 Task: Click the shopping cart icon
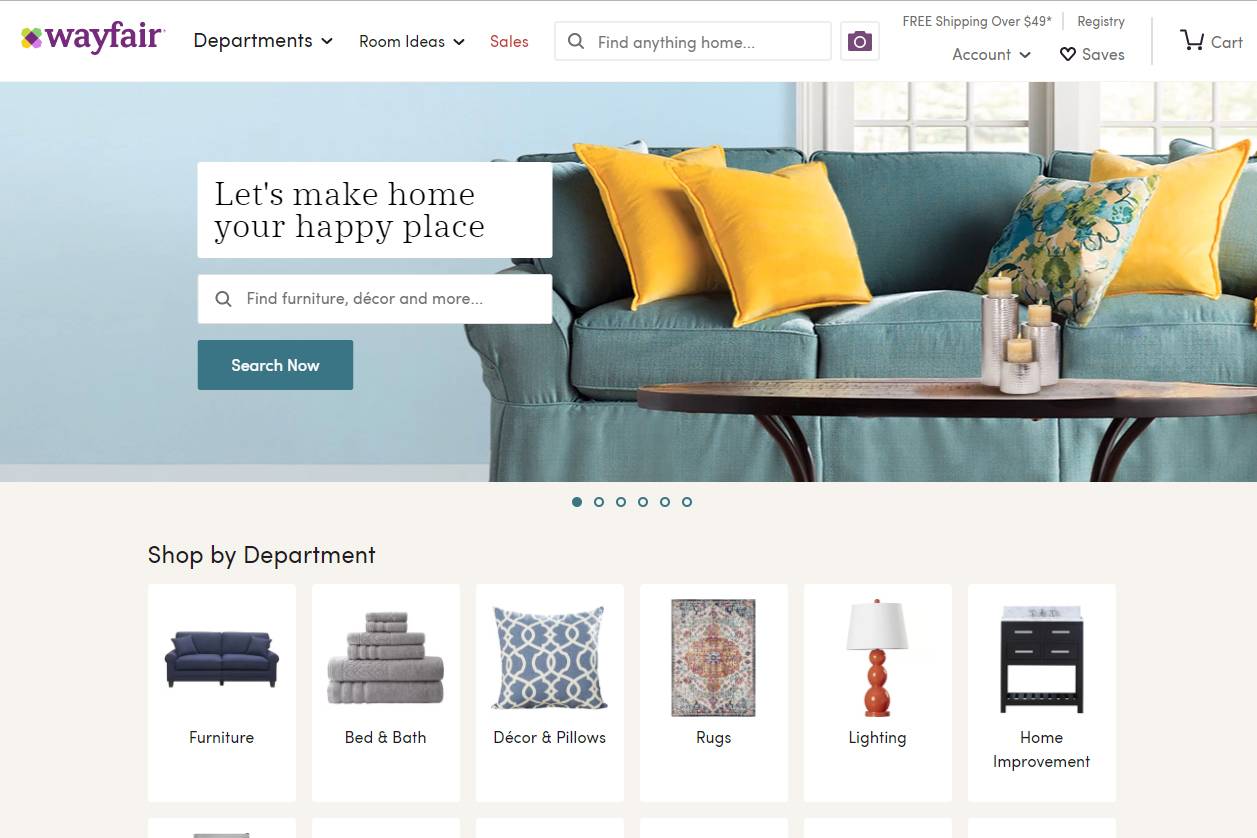pos(1192,41)
